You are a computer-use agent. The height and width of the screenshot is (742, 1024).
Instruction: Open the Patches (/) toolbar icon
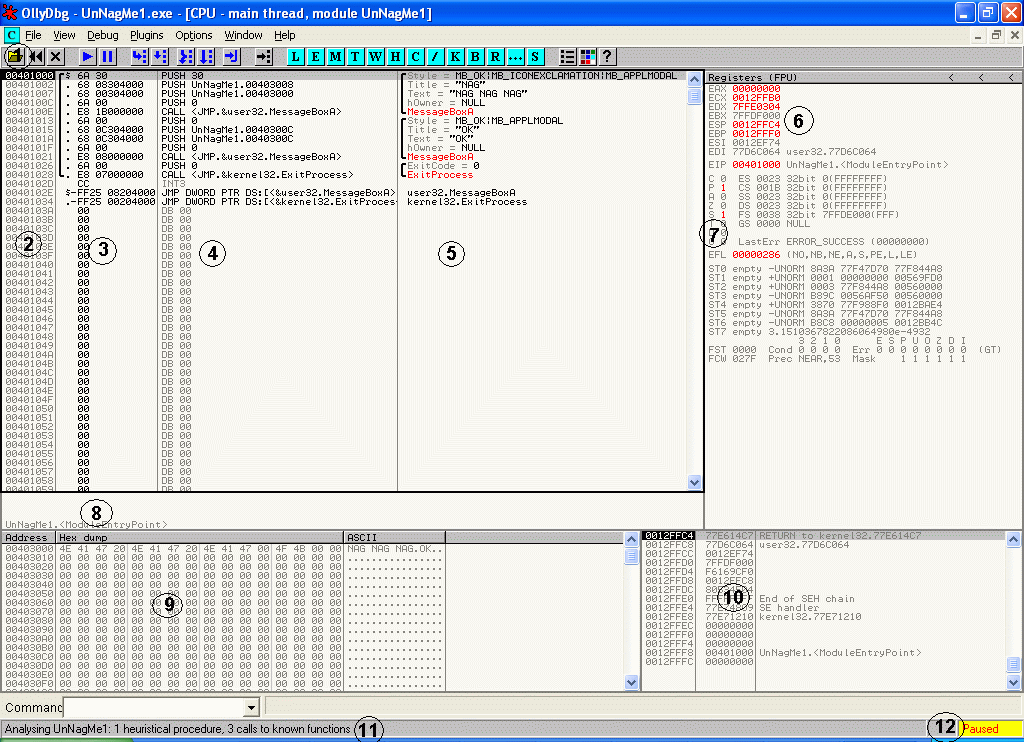[435, 57]
